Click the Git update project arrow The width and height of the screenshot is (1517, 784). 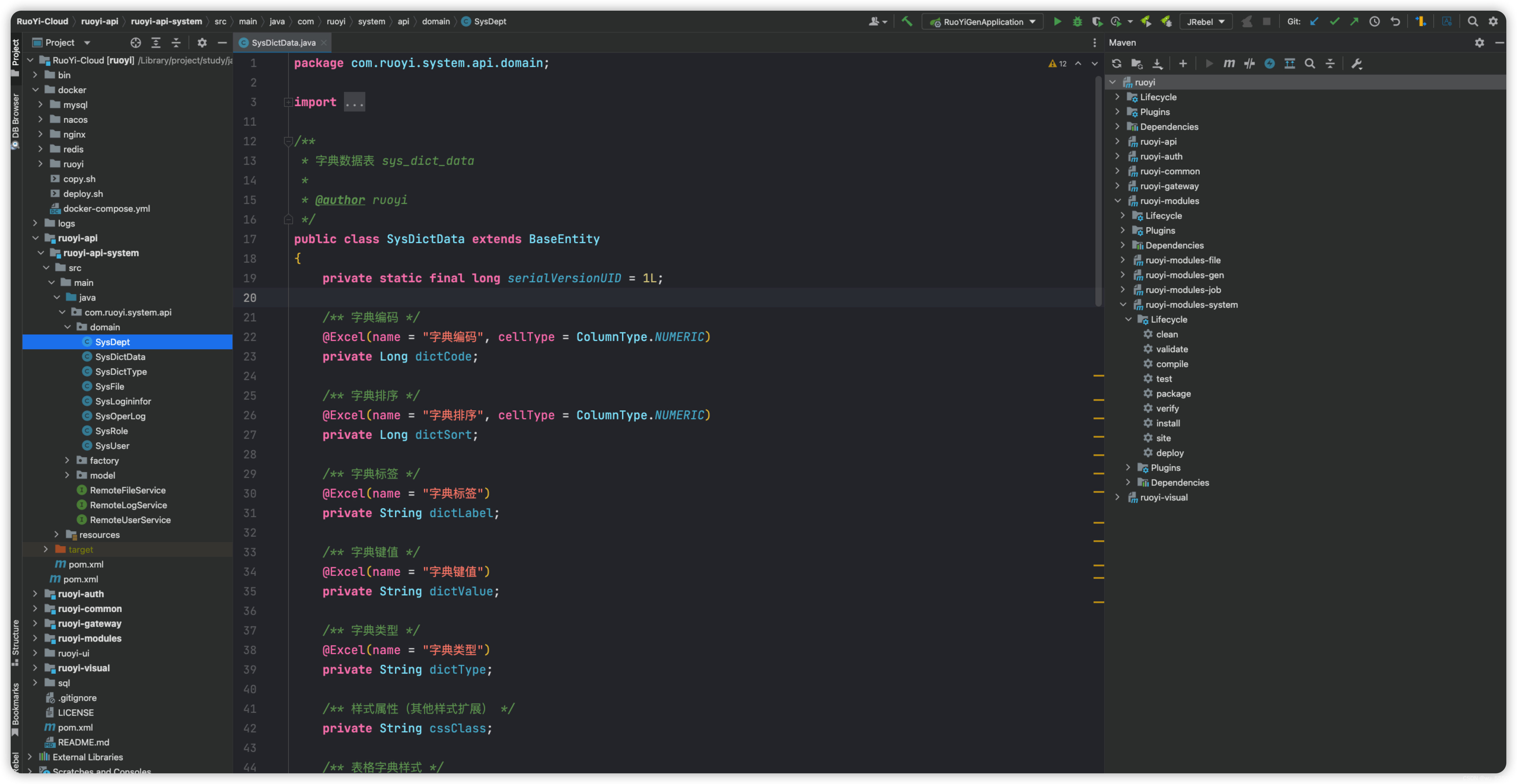pyautogui.click(x=1314, y=21)
